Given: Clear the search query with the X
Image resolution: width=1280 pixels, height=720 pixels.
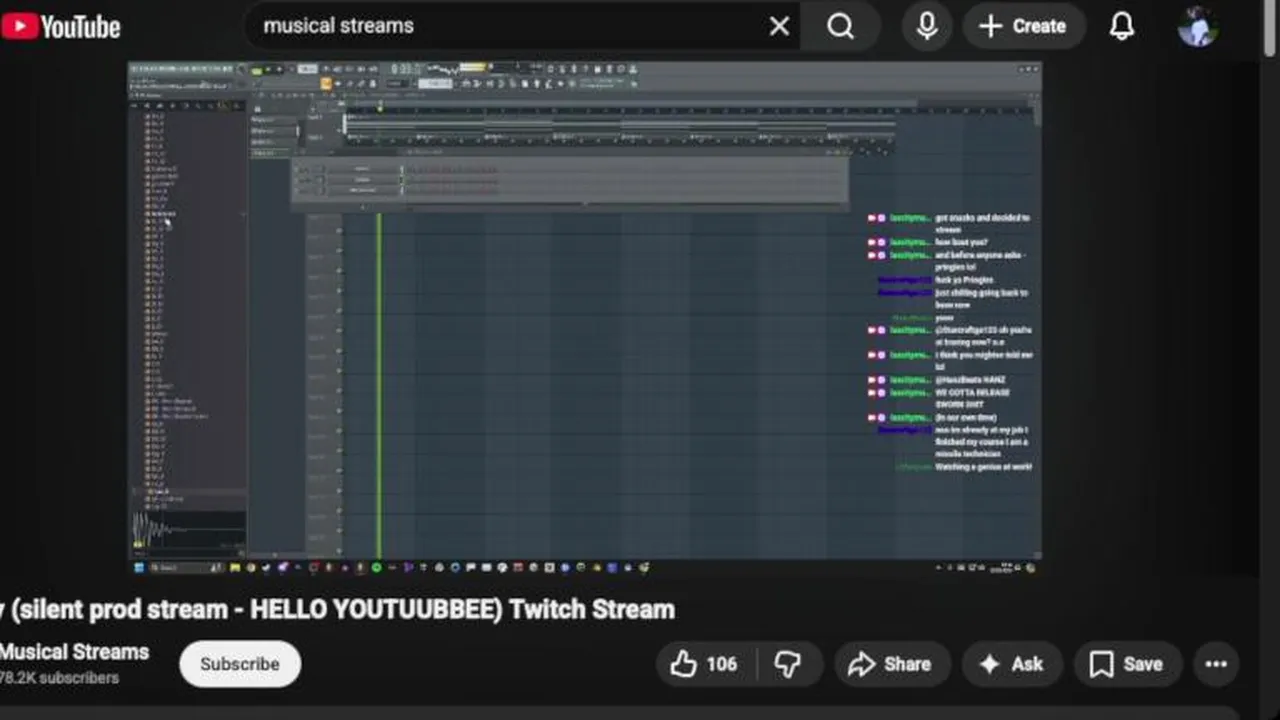Looking at the screenshot, I should pyautogui.click(x=779, y=27).
